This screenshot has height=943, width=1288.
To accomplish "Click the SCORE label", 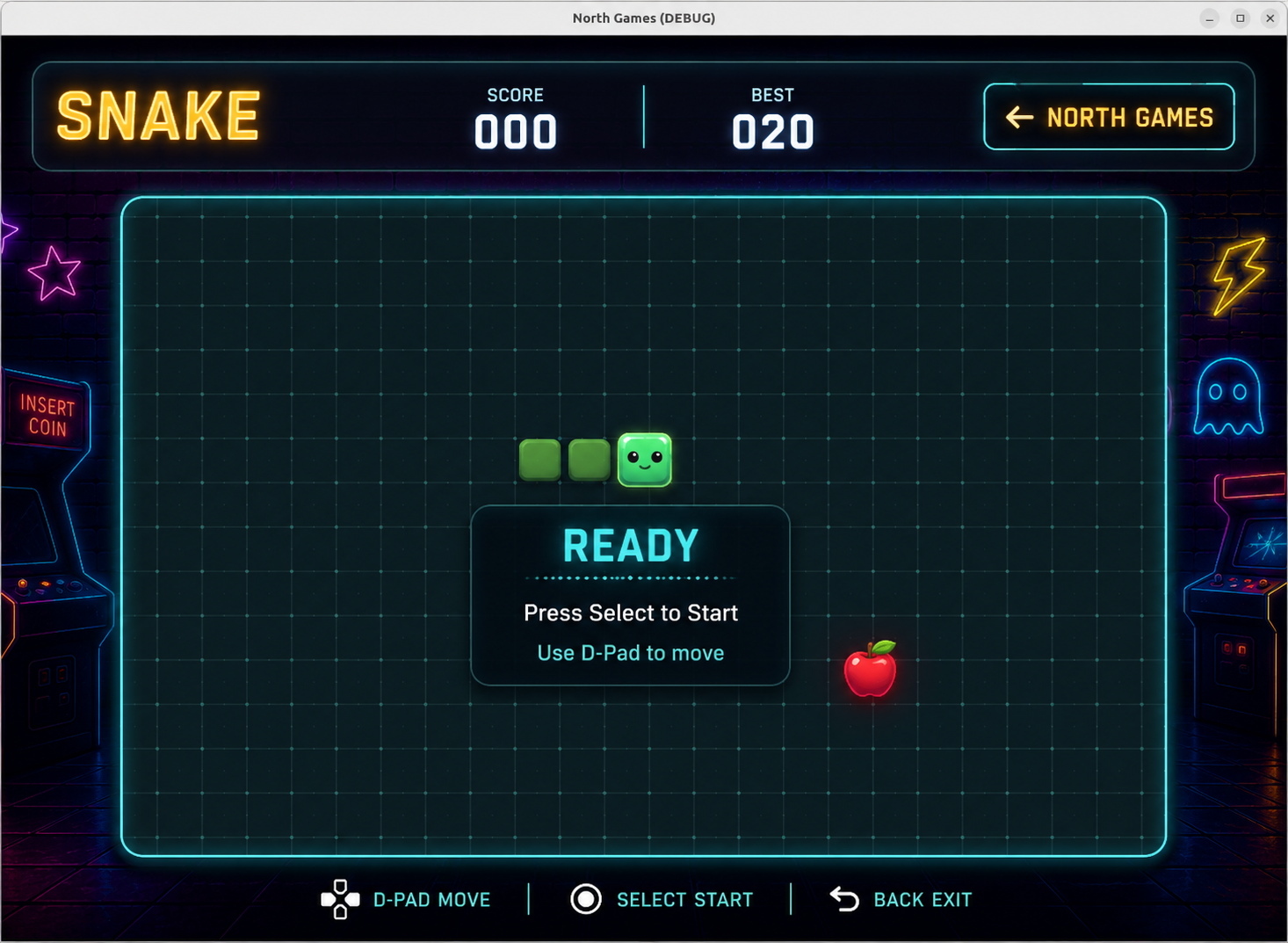I will [x=516, y=95].
